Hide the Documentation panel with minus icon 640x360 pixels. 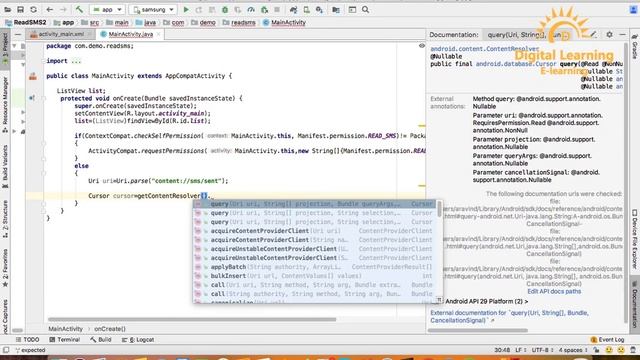click(x=622, y=35)
